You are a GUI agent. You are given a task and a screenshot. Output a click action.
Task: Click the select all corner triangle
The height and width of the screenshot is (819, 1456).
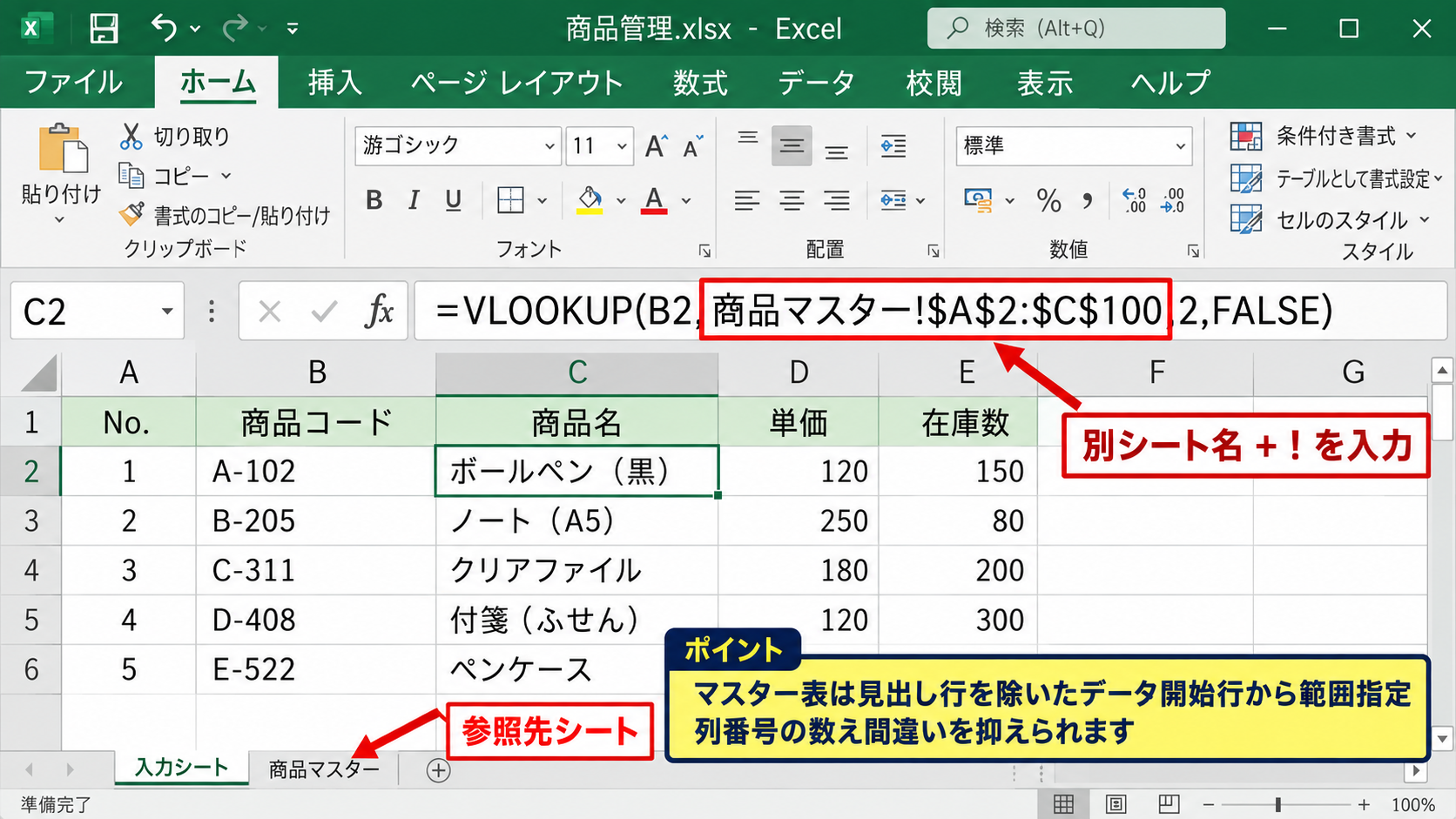(38, 373)
